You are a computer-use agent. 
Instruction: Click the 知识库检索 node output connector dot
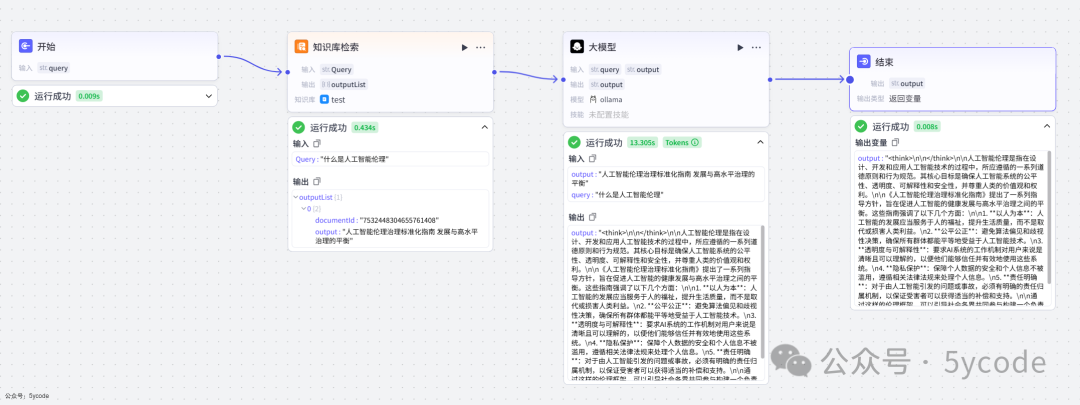point(494,72)
